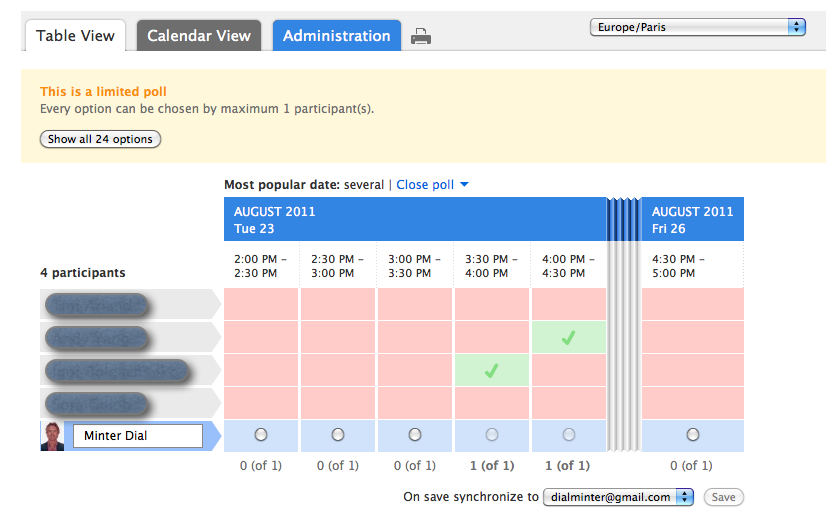
Task: Select the disabled 3:30 PM – 4:00 PM radio button
Action: [492, 435]
